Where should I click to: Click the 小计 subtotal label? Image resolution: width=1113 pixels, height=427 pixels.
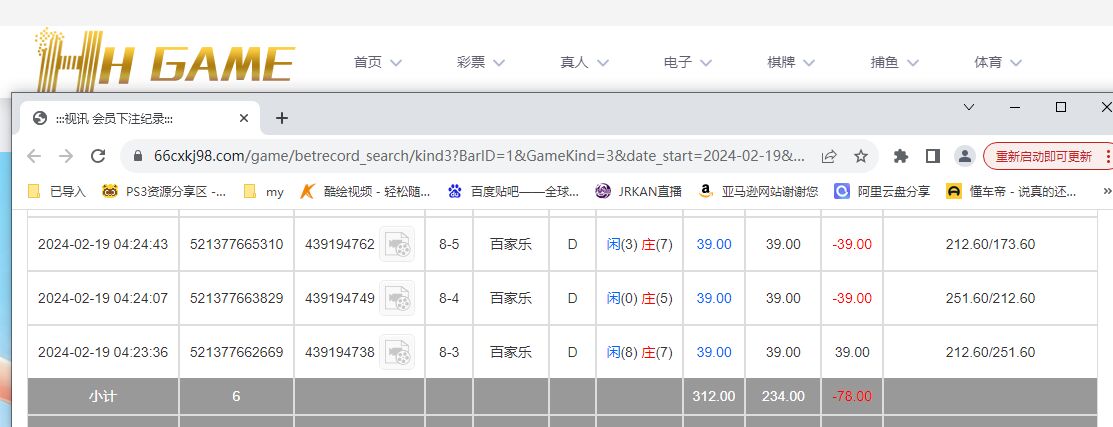tap(103, 396)
